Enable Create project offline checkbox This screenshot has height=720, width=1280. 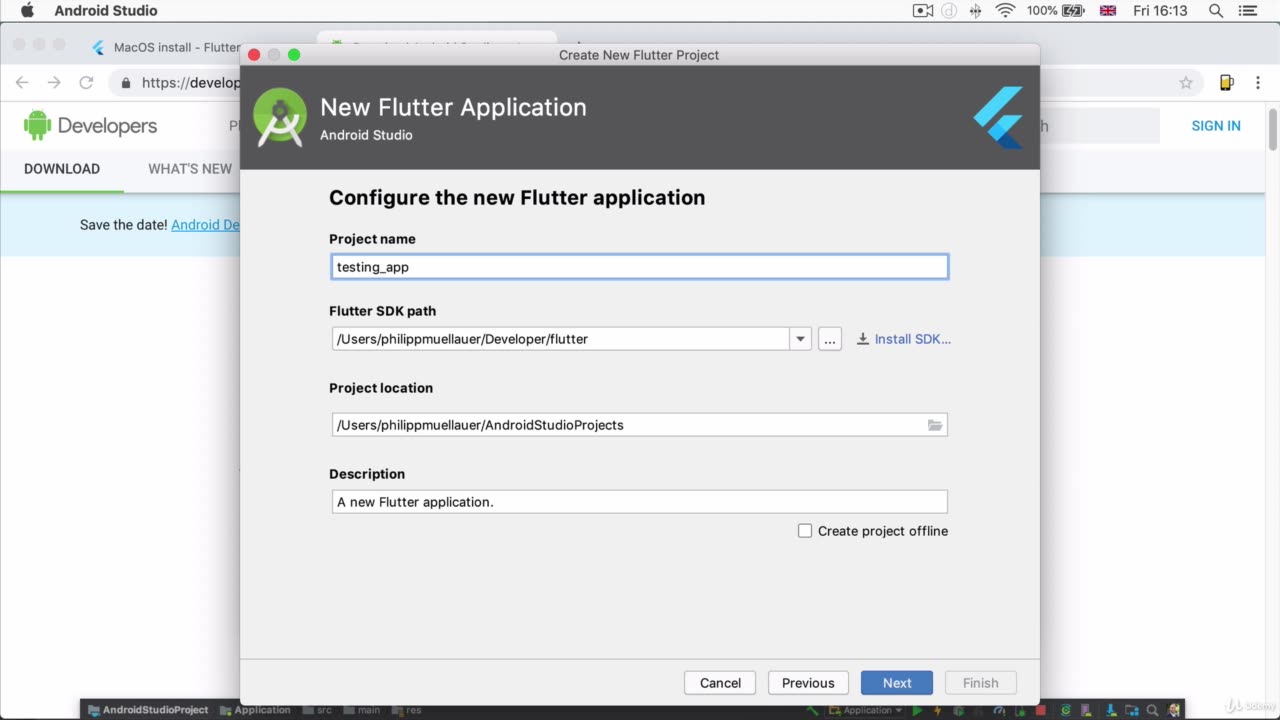pyautogui.click(x=805, y=531)
